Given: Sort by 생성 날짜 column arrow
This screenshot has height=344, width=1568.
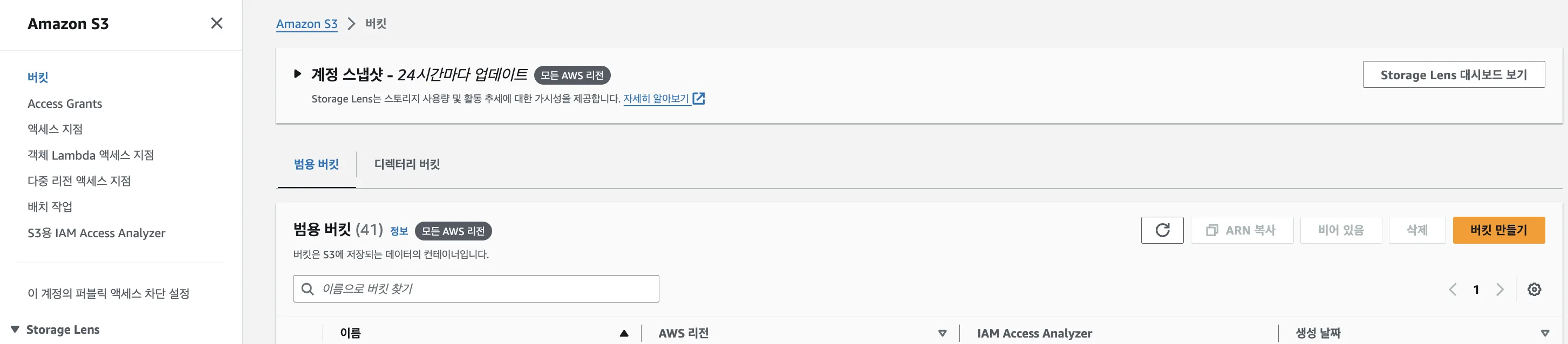Looking at the screenshot, I should tap(1545, 333).
